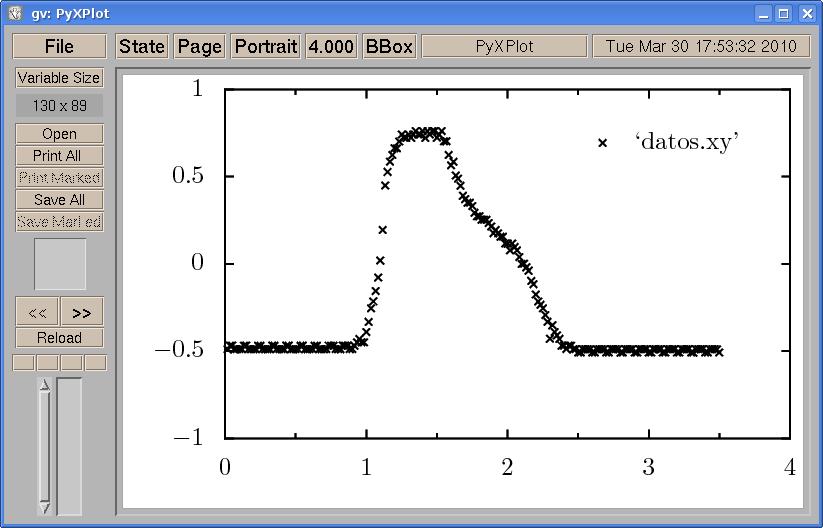
Task: Click Save All in sidebar
Action: [59, 200]
